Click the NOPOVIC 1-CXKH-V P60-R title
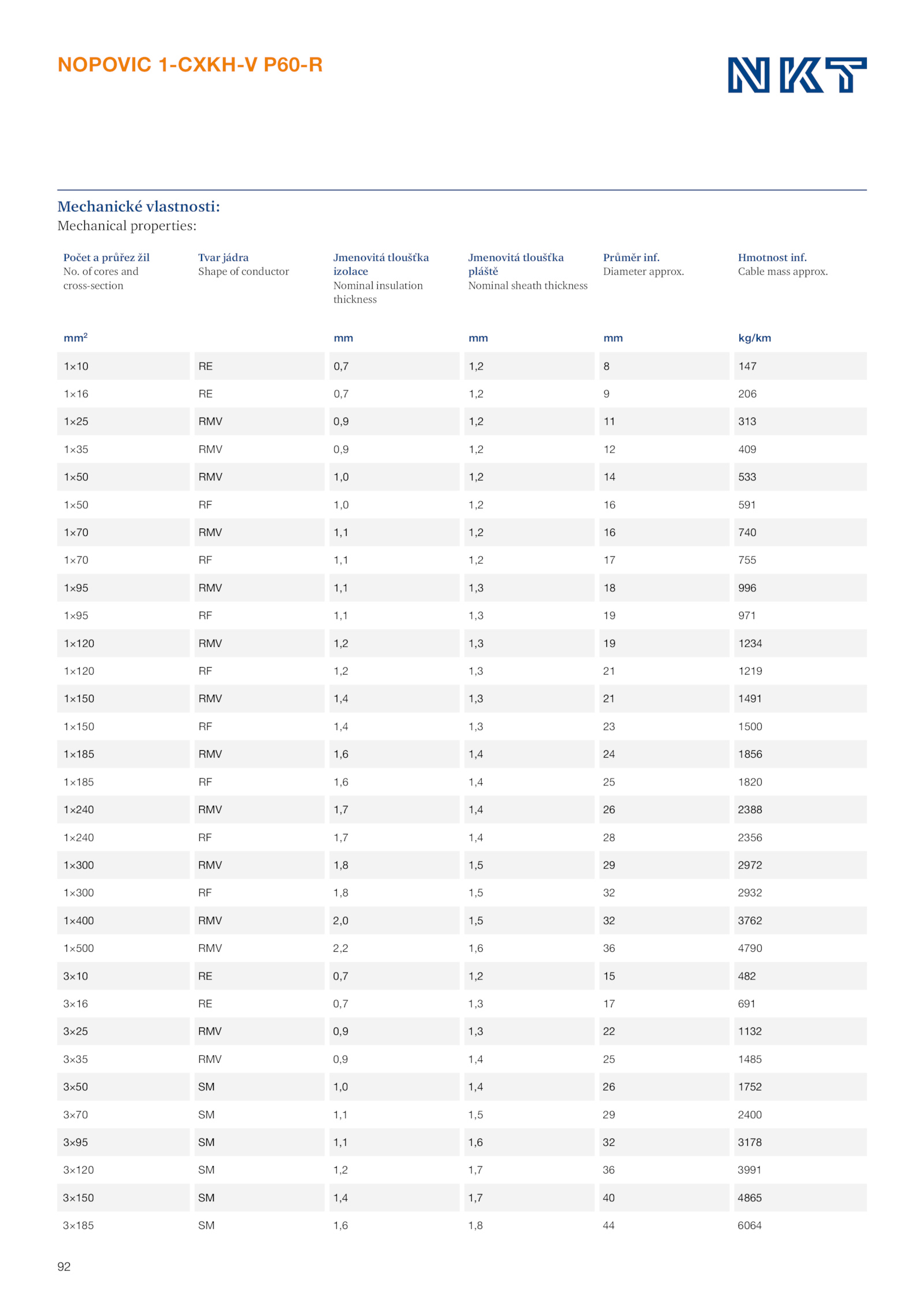 190,65
